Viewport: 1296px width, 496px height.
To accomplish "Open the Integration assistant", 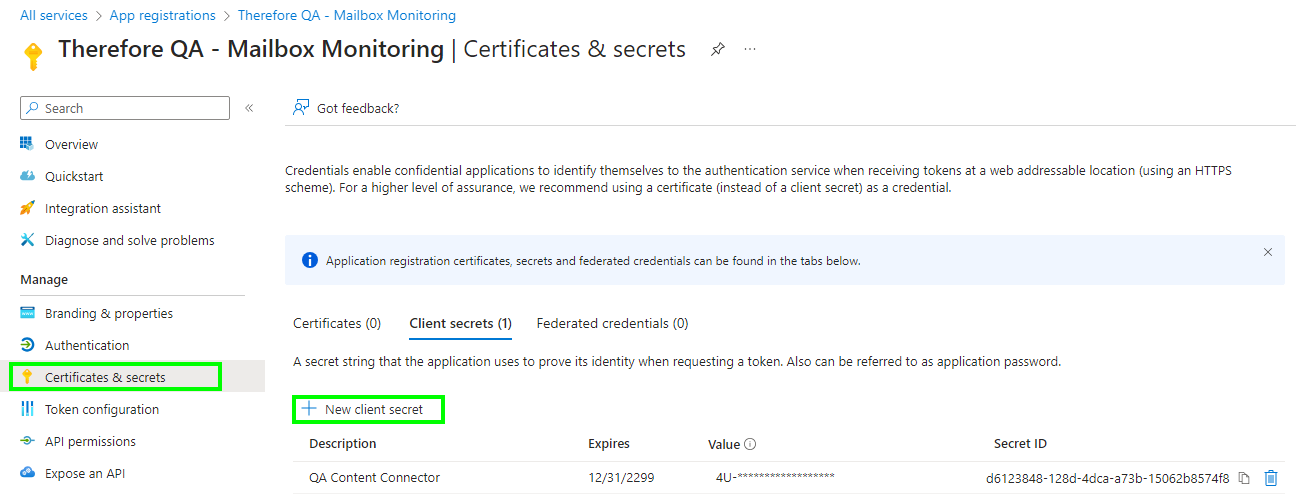I will pos(102,208).
